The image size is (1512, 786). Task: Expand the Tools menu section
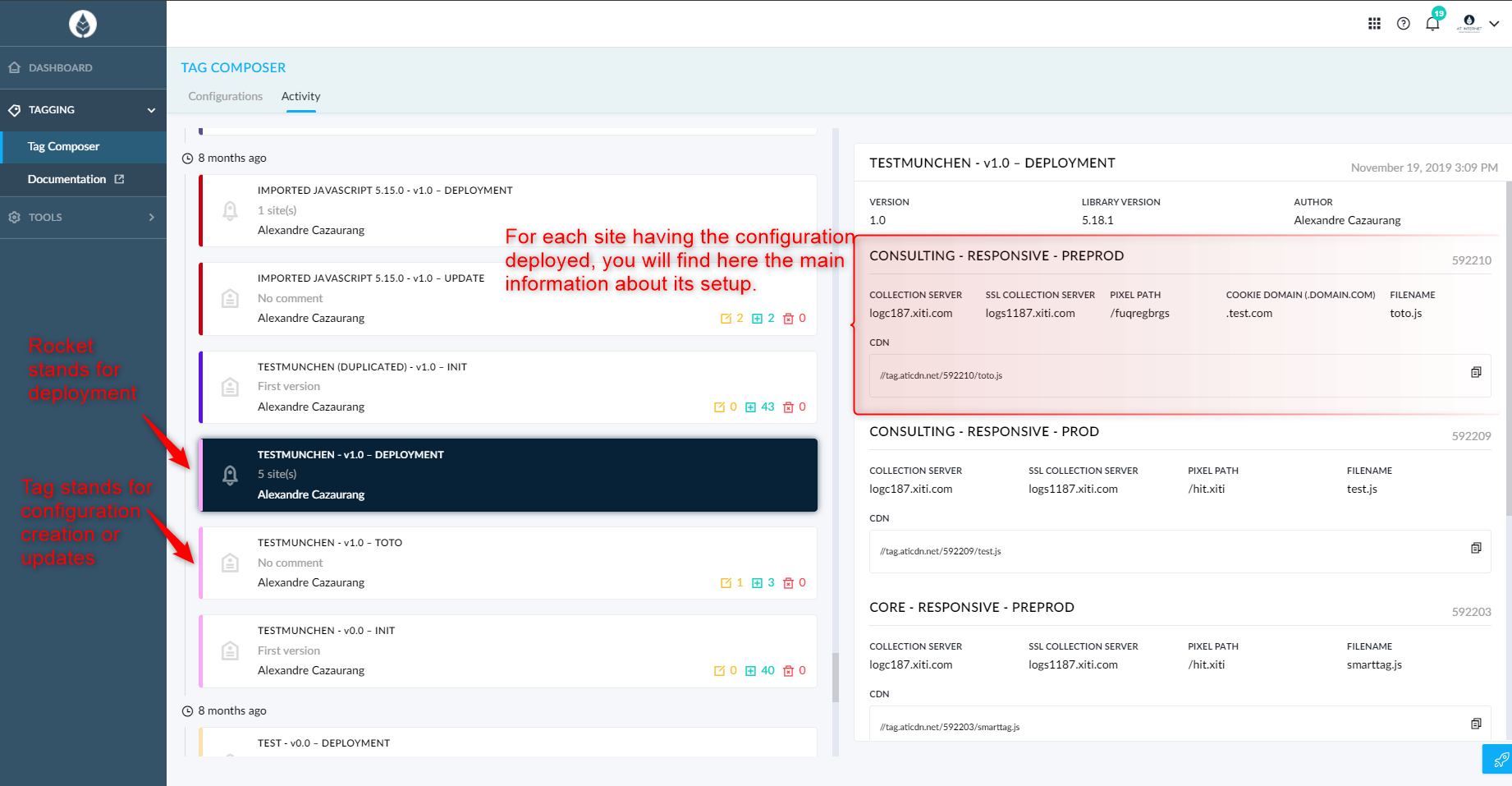tap(151, 218)
